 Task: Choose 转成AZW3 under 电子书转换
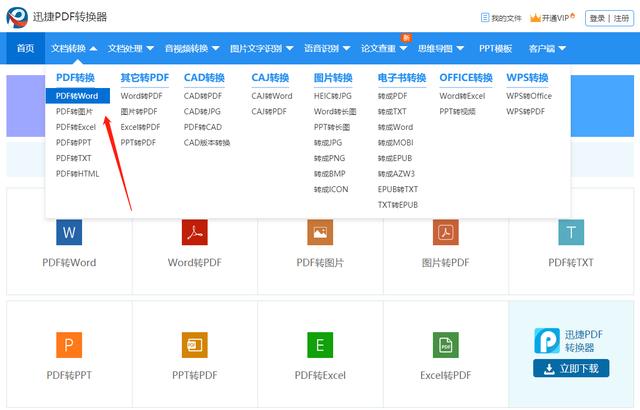coord(396,173)
